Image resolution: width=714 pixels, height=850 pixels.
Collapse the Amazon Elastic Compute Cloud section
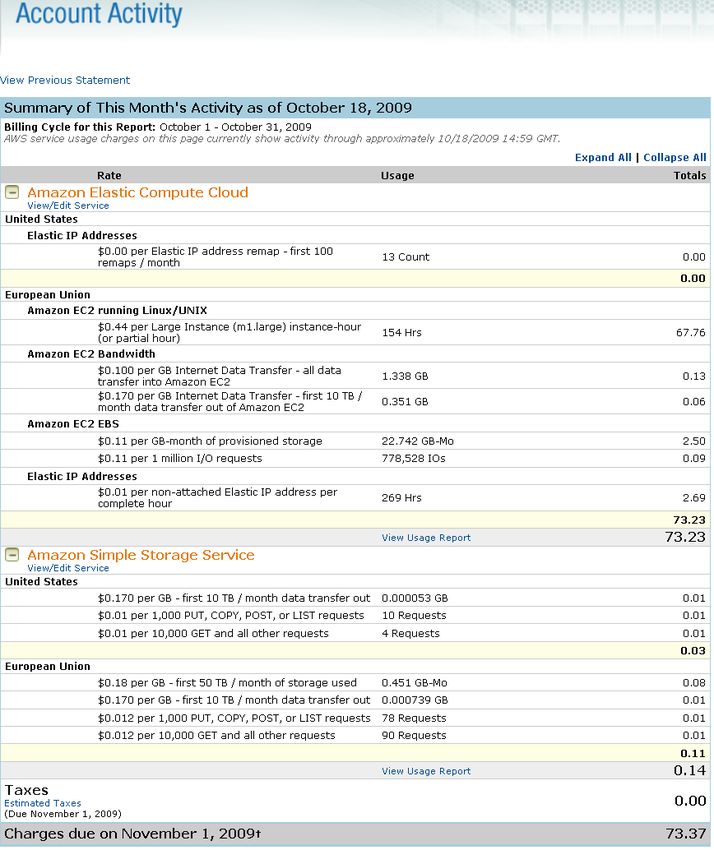click(12, 192)
